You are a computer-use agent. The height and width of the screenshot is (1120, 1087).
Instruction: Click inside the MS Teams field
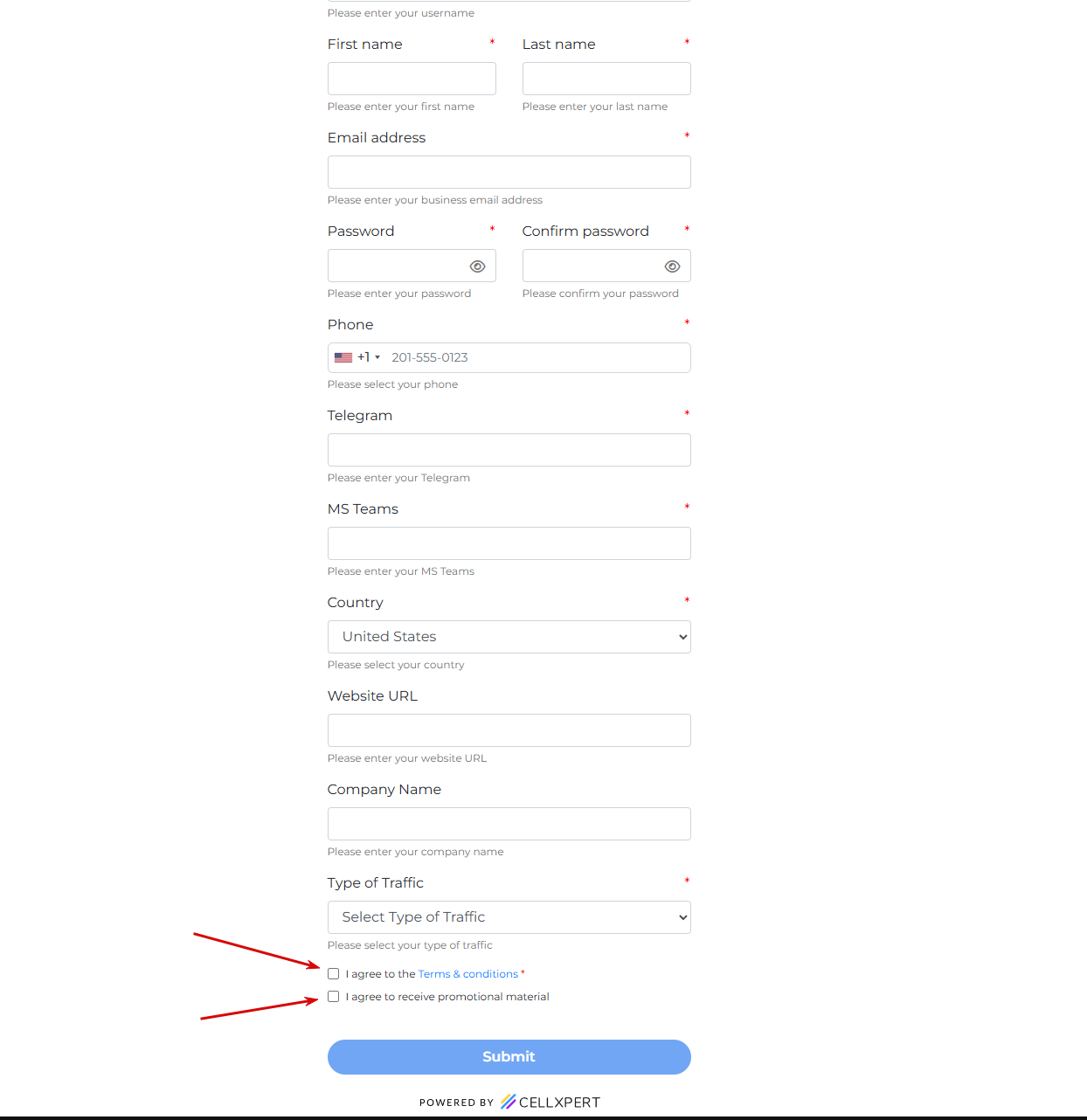pos(509,543)
